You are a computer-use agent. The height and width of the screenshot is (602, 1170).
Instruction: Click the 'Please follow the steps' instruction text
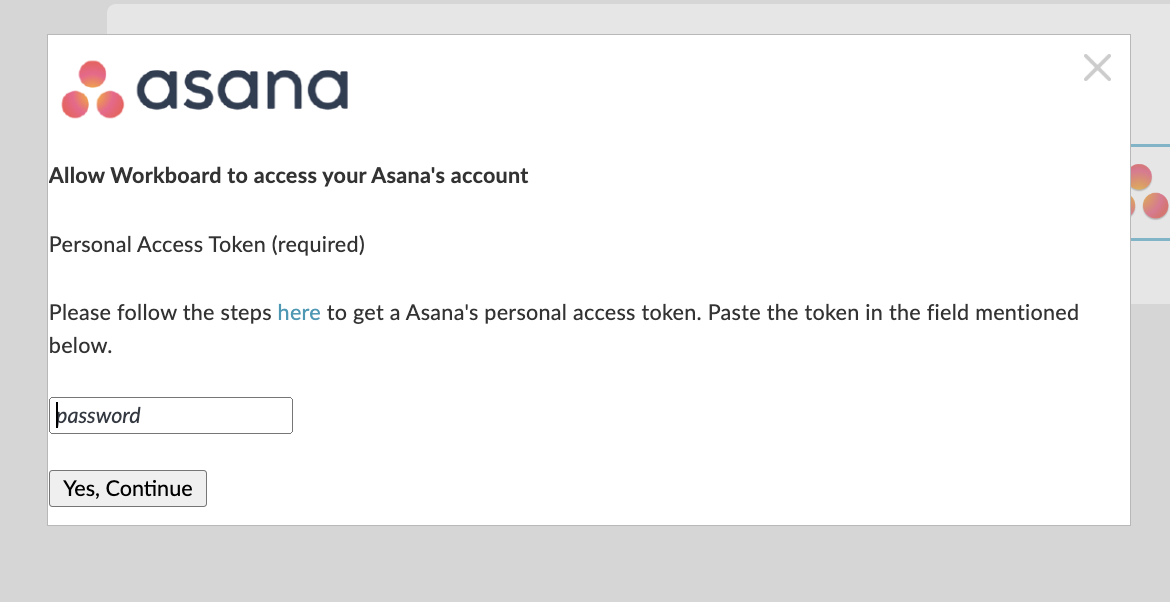tap(160, 312)
